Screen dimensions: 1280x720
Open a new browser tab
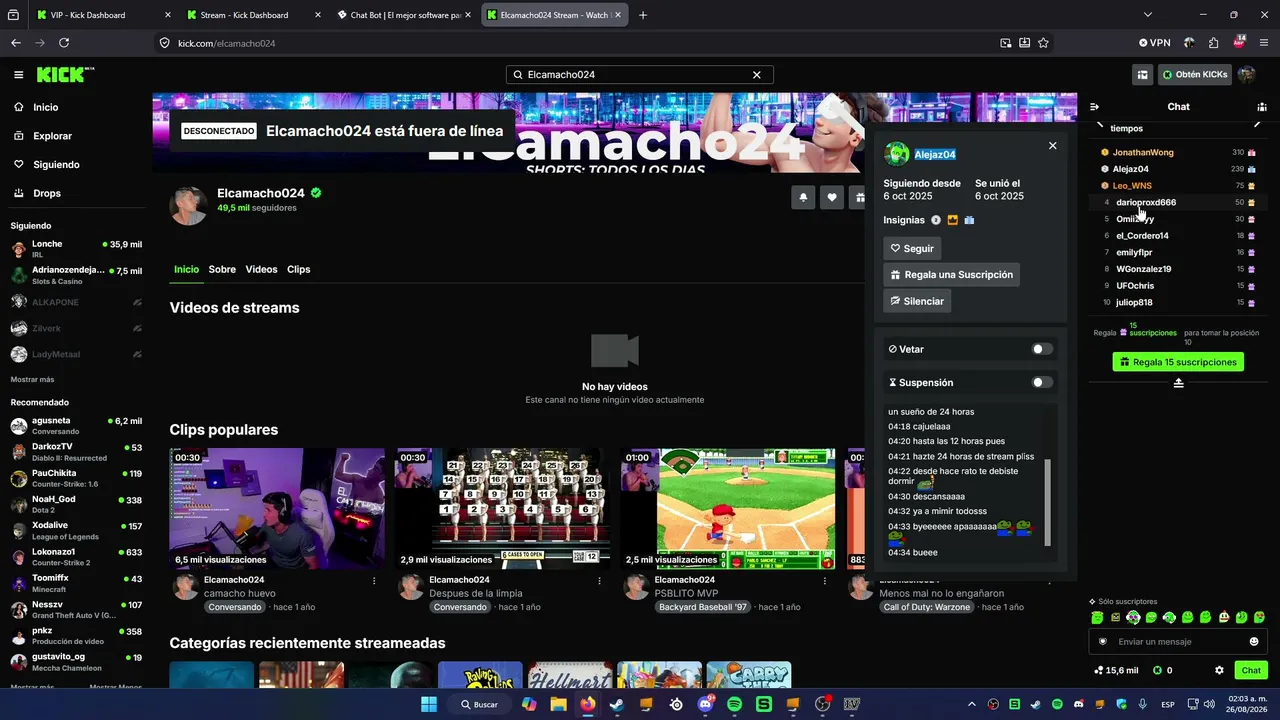point(643,15)
